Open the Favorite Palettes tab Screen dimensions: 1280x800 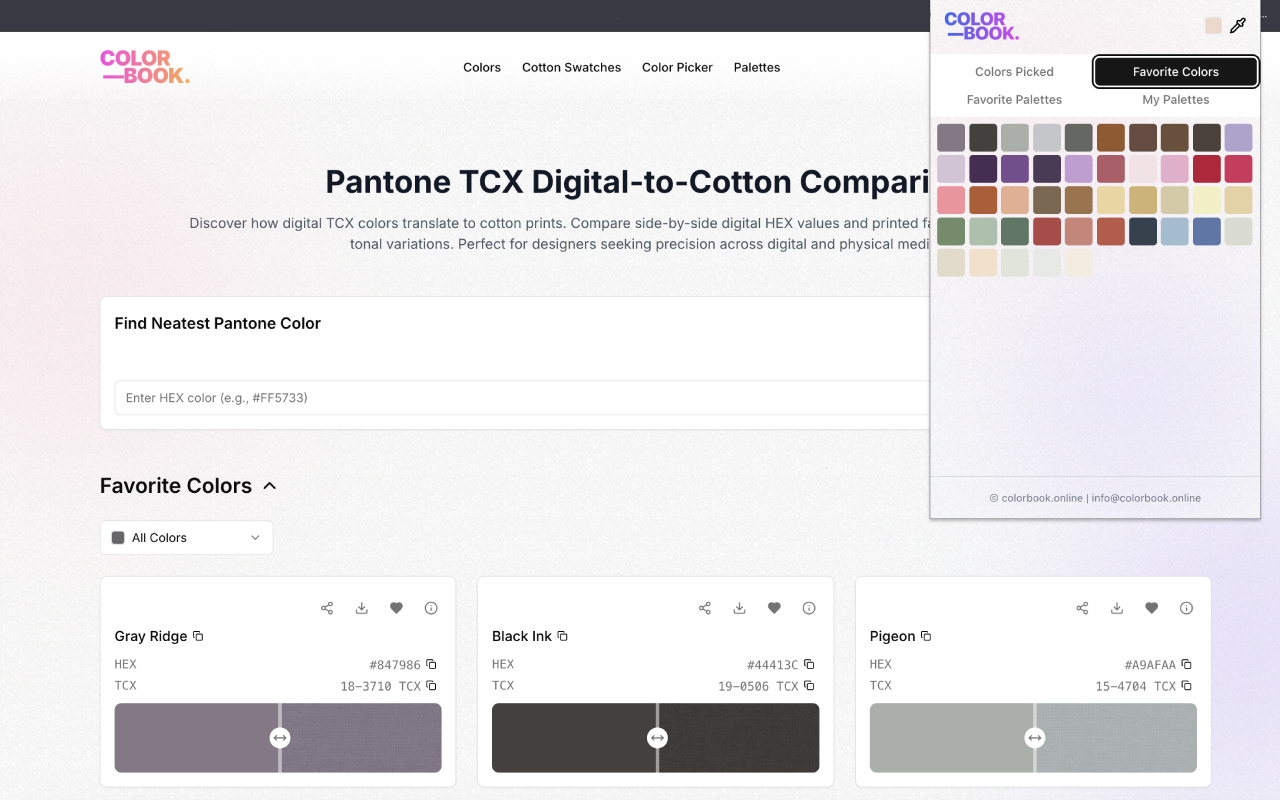point(1014,100)
